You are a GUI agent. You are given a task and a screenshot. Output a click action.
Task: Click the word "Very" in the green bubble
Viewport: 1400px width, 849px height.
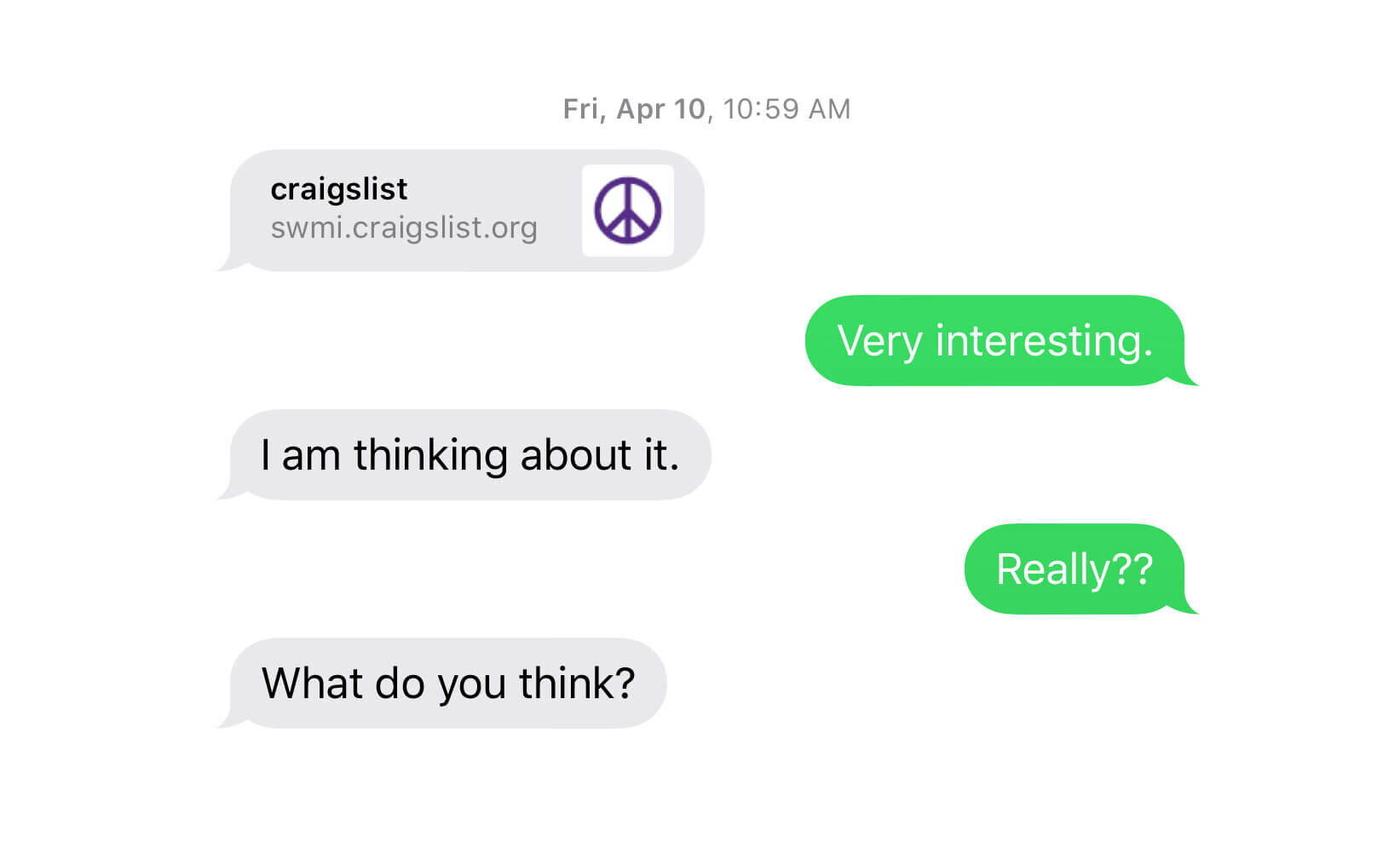pos(879,341)
